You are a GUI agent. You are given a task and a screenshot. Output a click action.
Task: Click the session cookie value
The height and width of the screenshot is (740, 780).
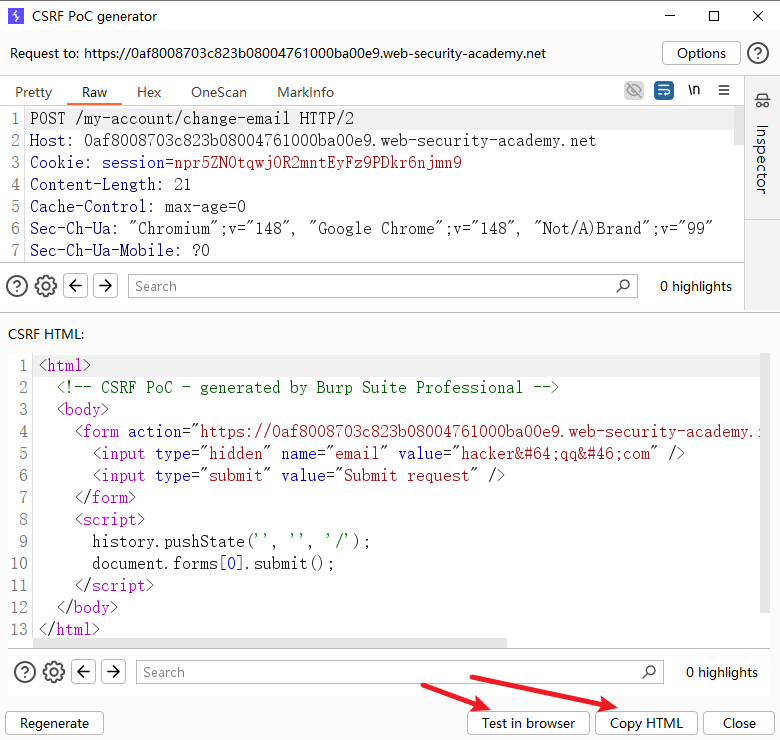(x=318, y=163)
